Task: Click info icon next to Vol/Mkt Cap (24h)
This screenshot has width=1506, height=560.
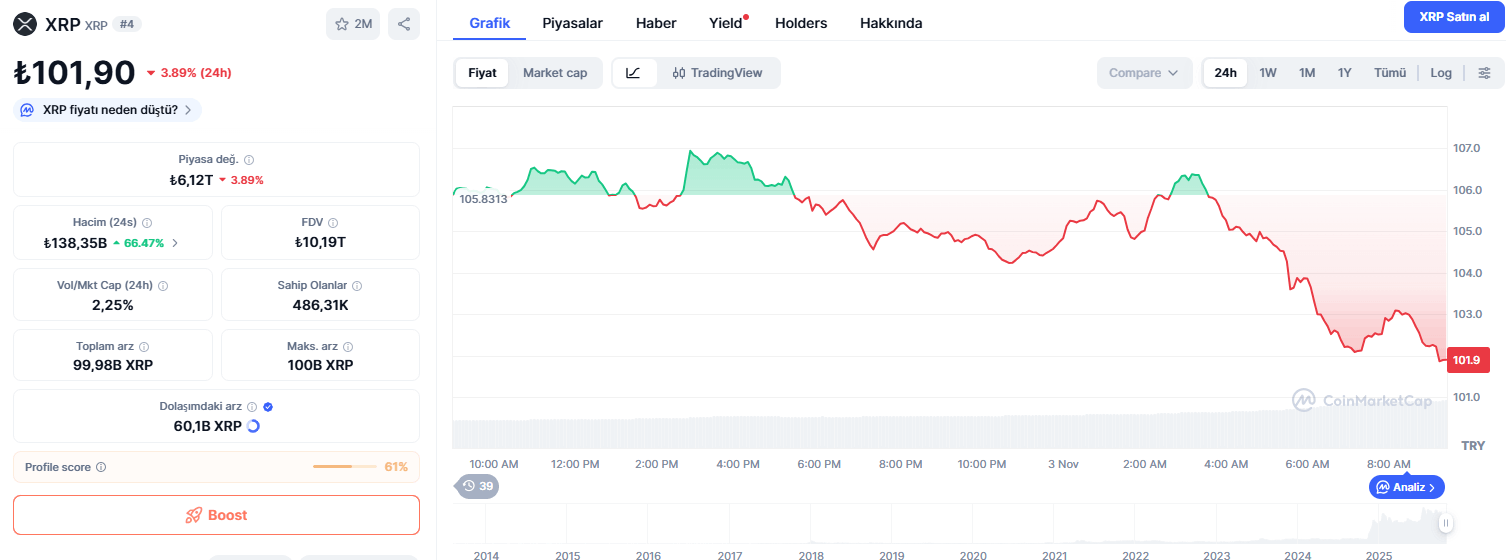Action: coord(163,285)
